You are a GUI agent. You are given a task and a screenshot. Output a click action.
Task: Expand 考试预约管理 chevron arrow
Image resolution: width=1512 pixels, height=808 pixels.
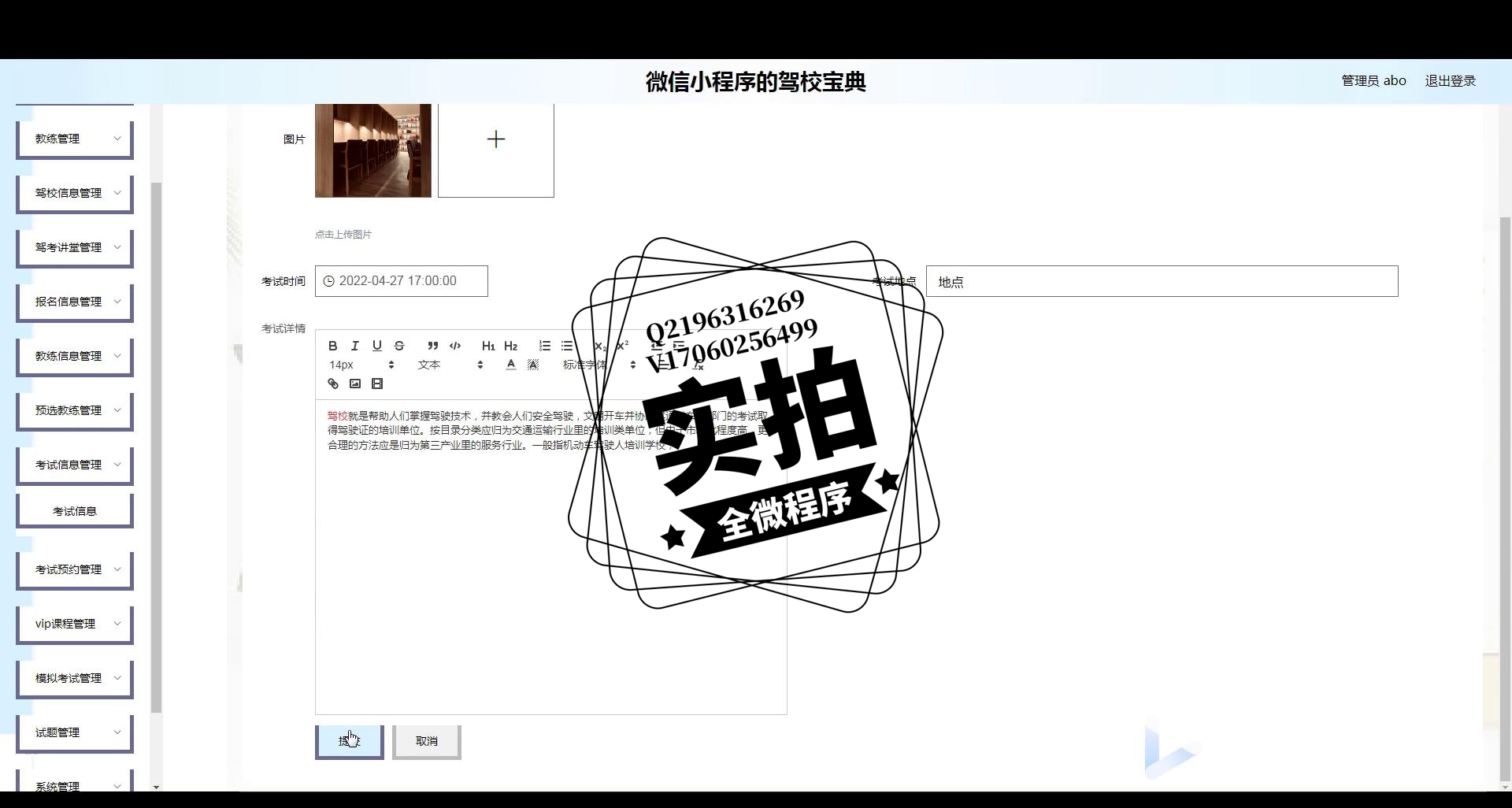pyautogui.click(x=117, y=569)
